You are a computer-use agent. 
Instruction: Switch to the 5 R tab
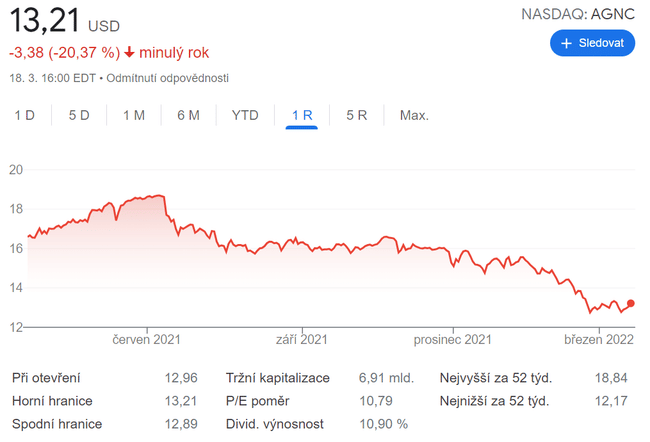357,115
